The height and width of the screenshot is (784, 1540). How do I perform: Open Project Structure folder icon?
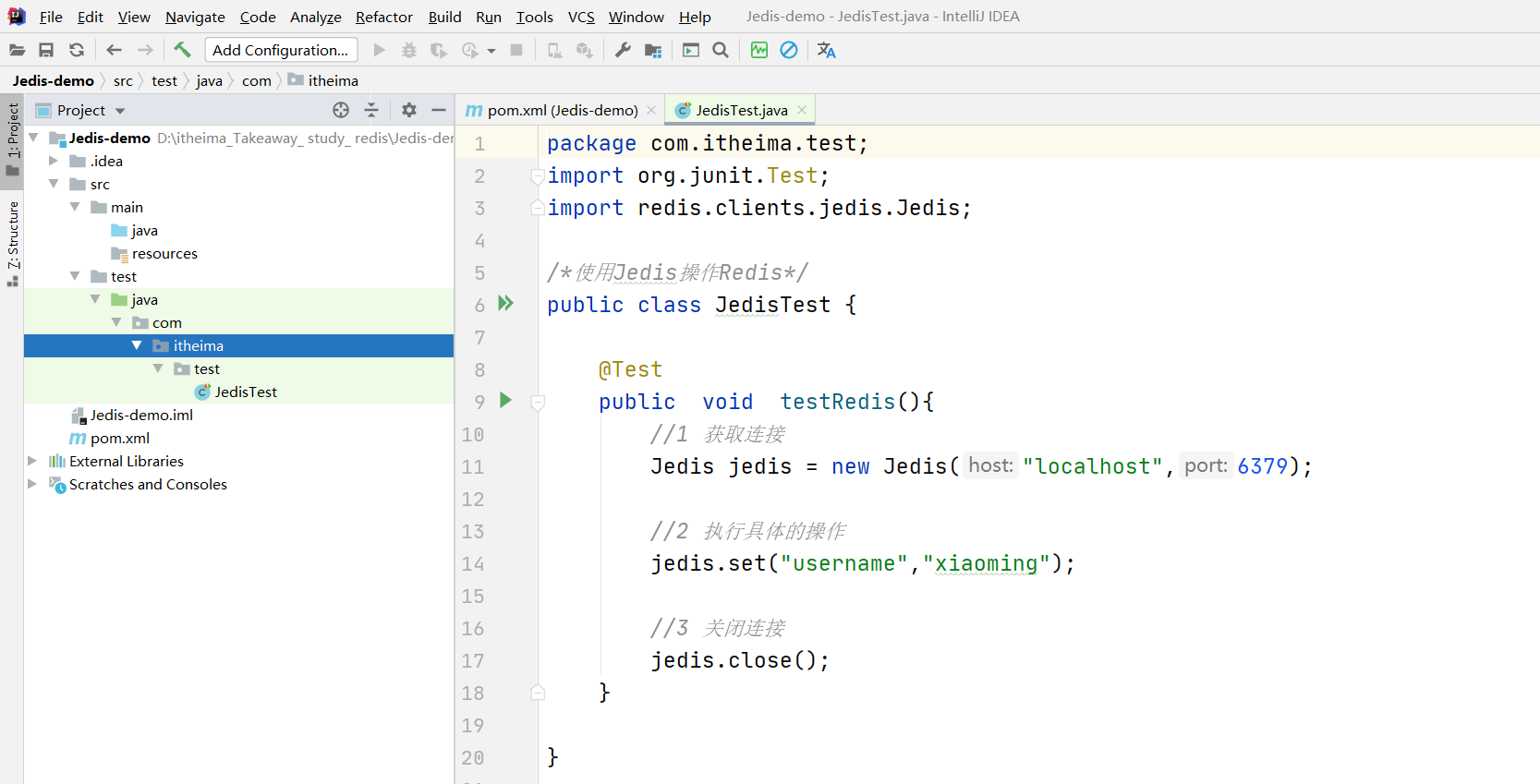[653, 50]
